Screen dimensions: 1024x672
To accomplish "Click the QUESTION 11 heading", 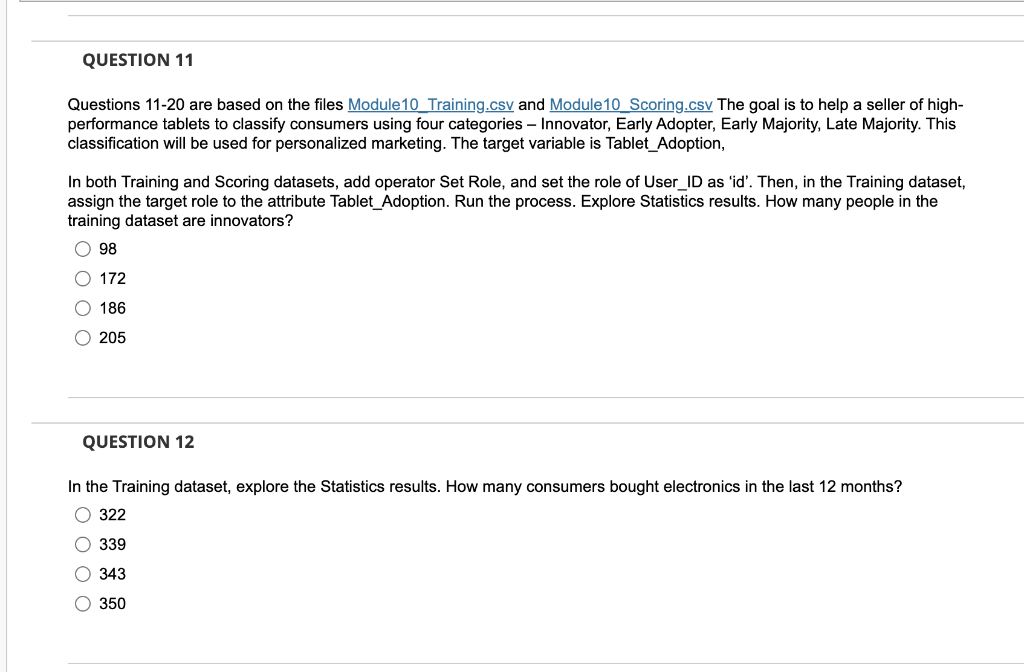I will coord(138,60).
